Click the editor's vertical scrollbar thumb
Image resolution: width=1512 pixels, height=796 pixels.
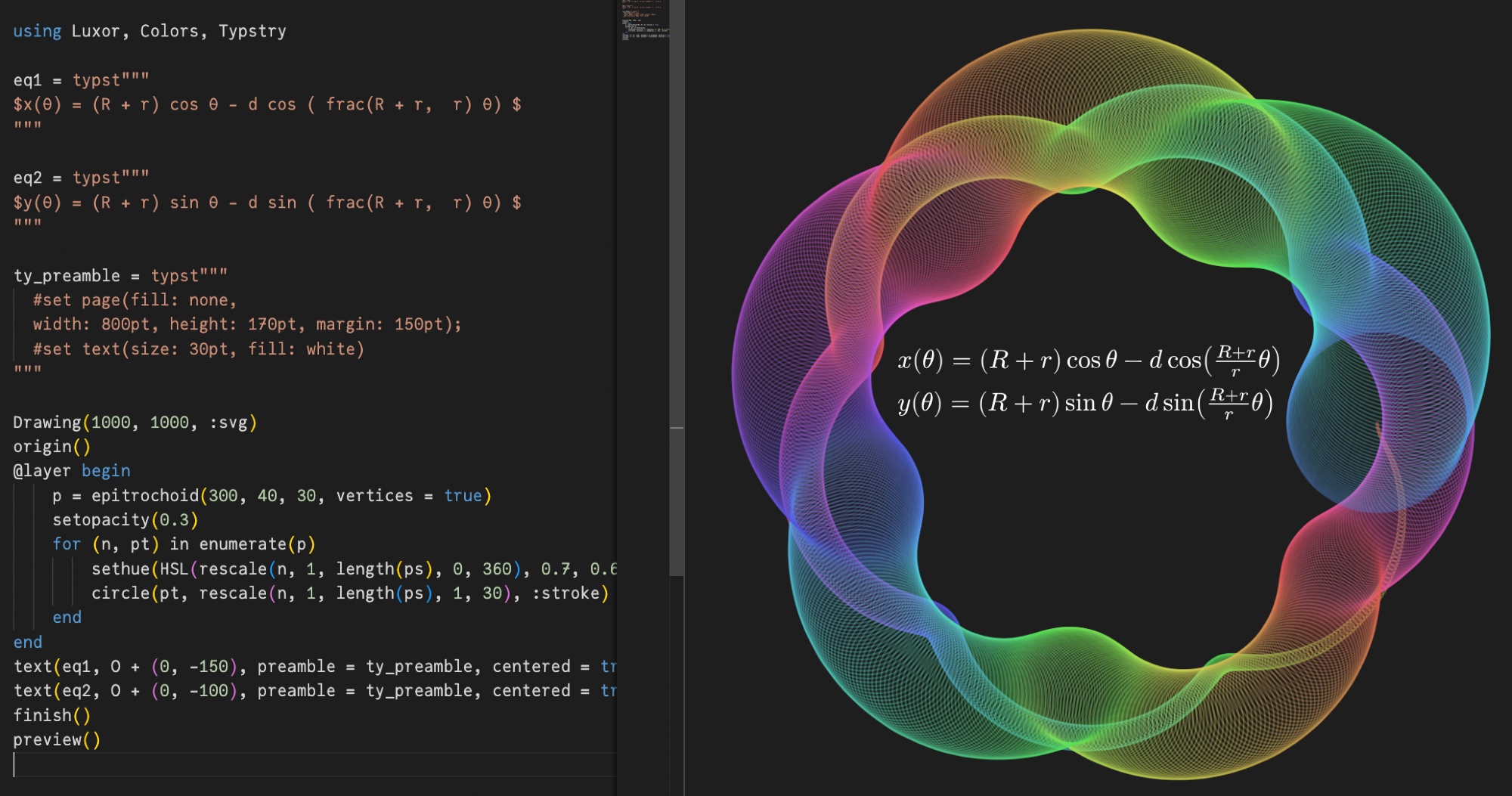(677, 287)
